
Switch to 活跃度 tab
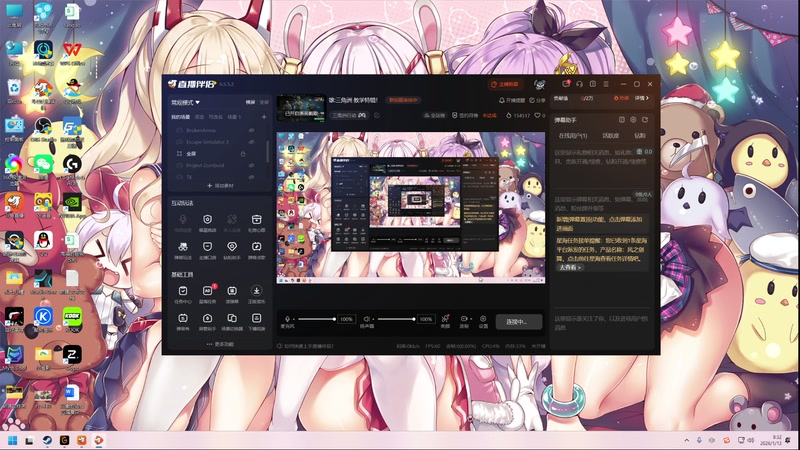pos(610,136)
